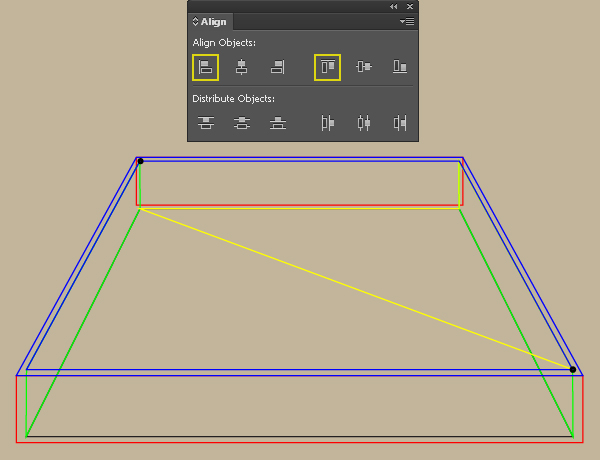Click the Vertical Distribute Bottom icon

[278, 123]
